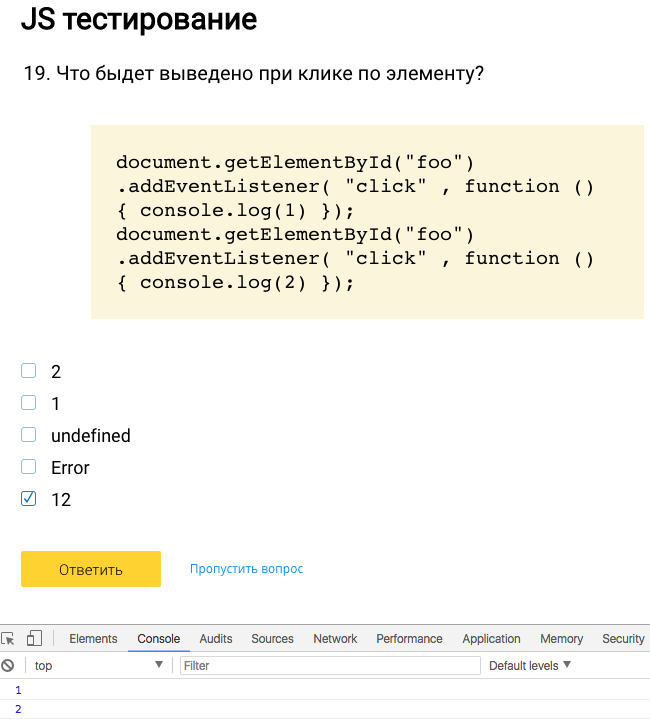This screenshot has width=650, height=725.
Task: Switch to the Elements tab
Action: [x=93, y=639]
